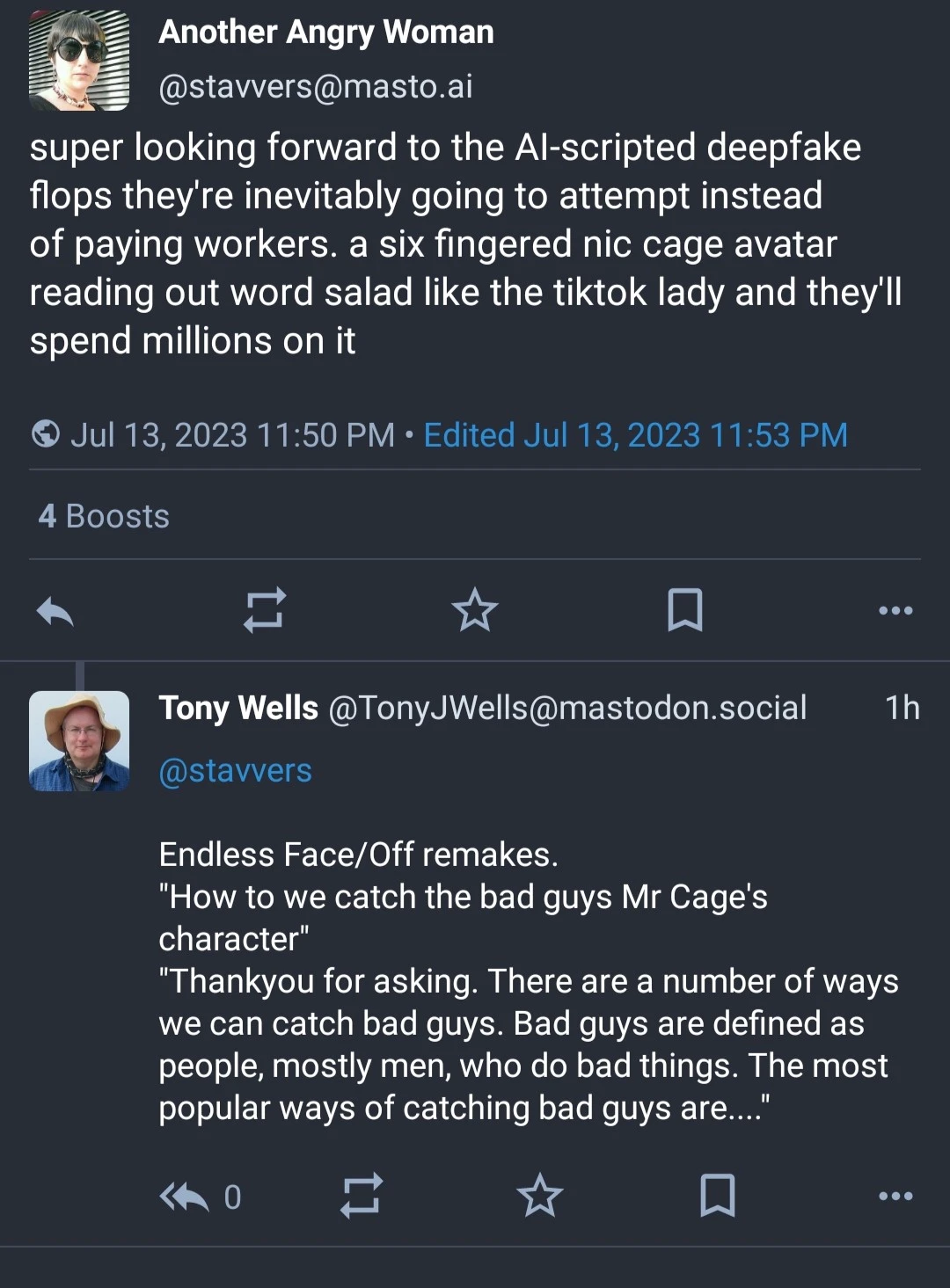
Task: Click the public globe visibility icon
Action: pos(46,434)
